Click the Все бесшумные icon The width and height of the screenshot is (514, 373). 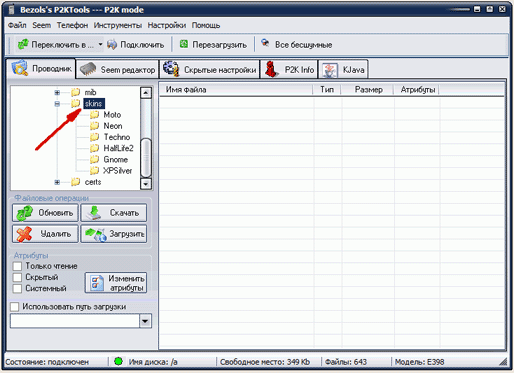[265, 43]
